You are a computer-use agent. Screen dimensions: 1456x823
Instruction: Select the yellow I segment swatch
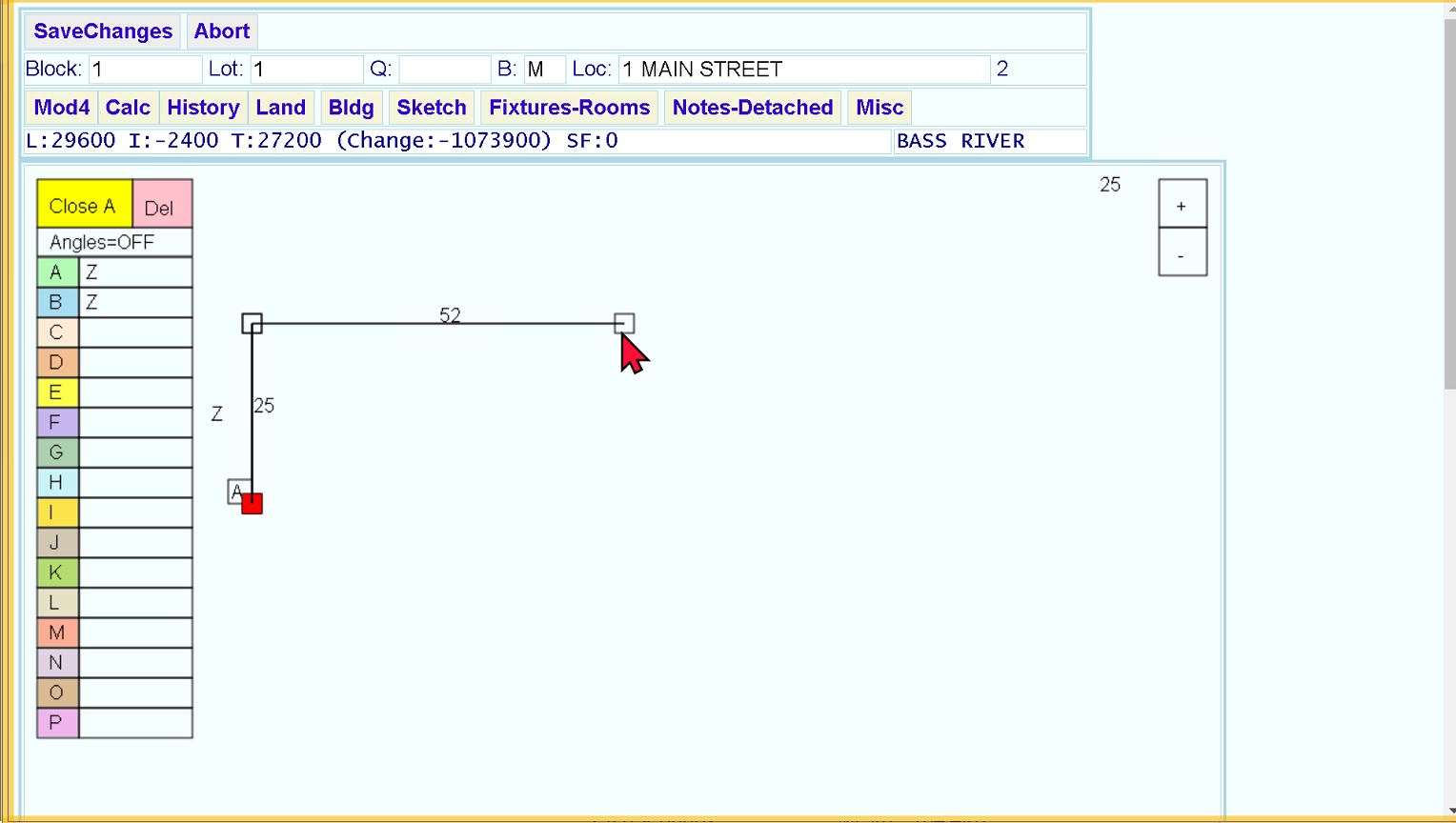(57, 512)
